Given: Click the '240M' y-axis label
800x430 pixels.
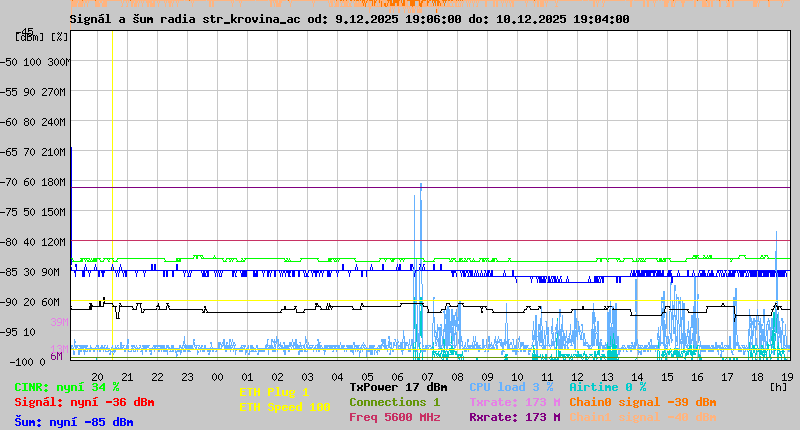Looking at the screenshot, I should point(54,122).
